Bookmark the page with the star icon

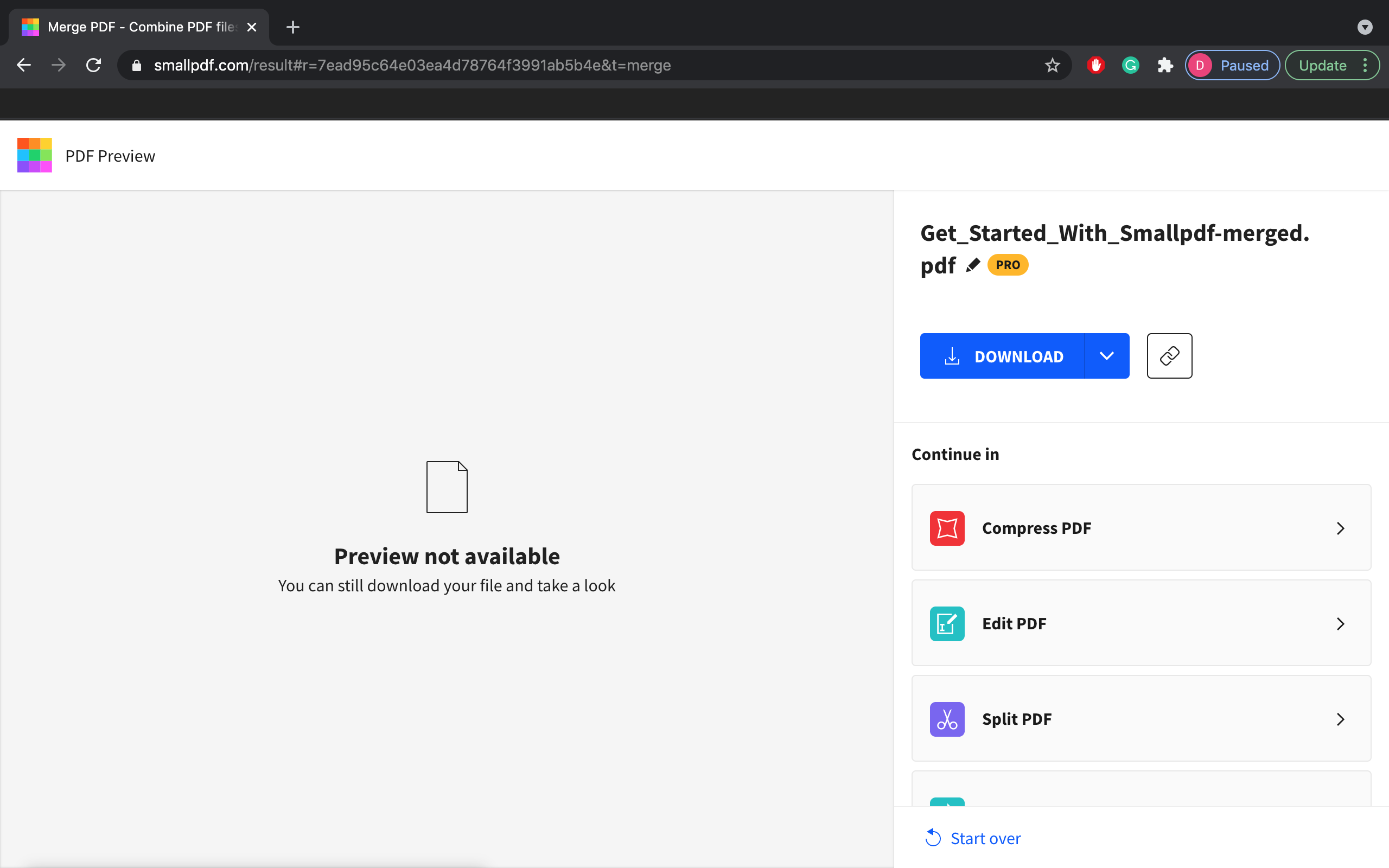coord(1052,65)
